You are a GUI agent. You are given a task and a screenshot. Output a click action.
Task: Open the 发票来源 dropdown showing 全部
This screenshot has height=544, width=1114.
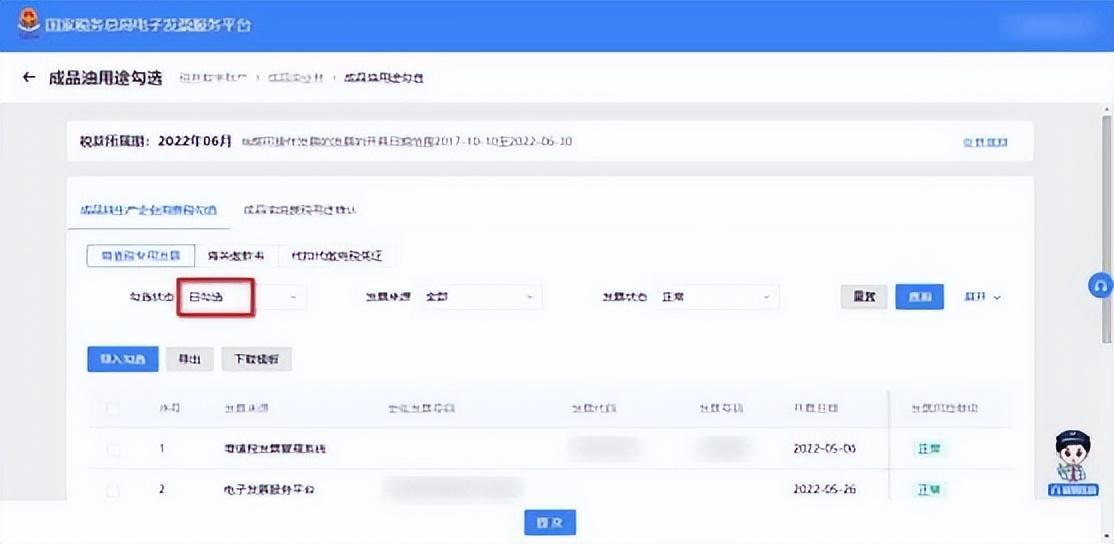[480, 297]
